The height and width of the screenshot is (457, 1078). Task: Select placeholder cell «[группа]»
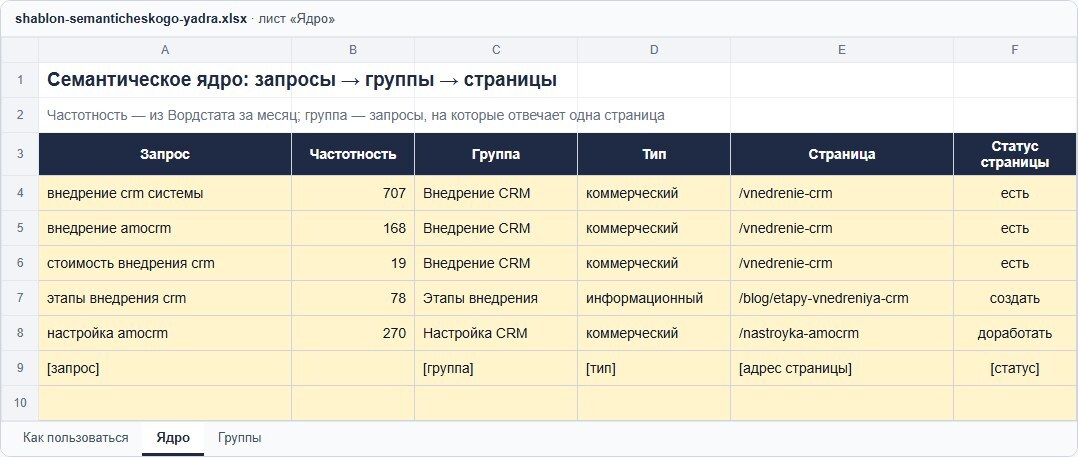point(496,368)
